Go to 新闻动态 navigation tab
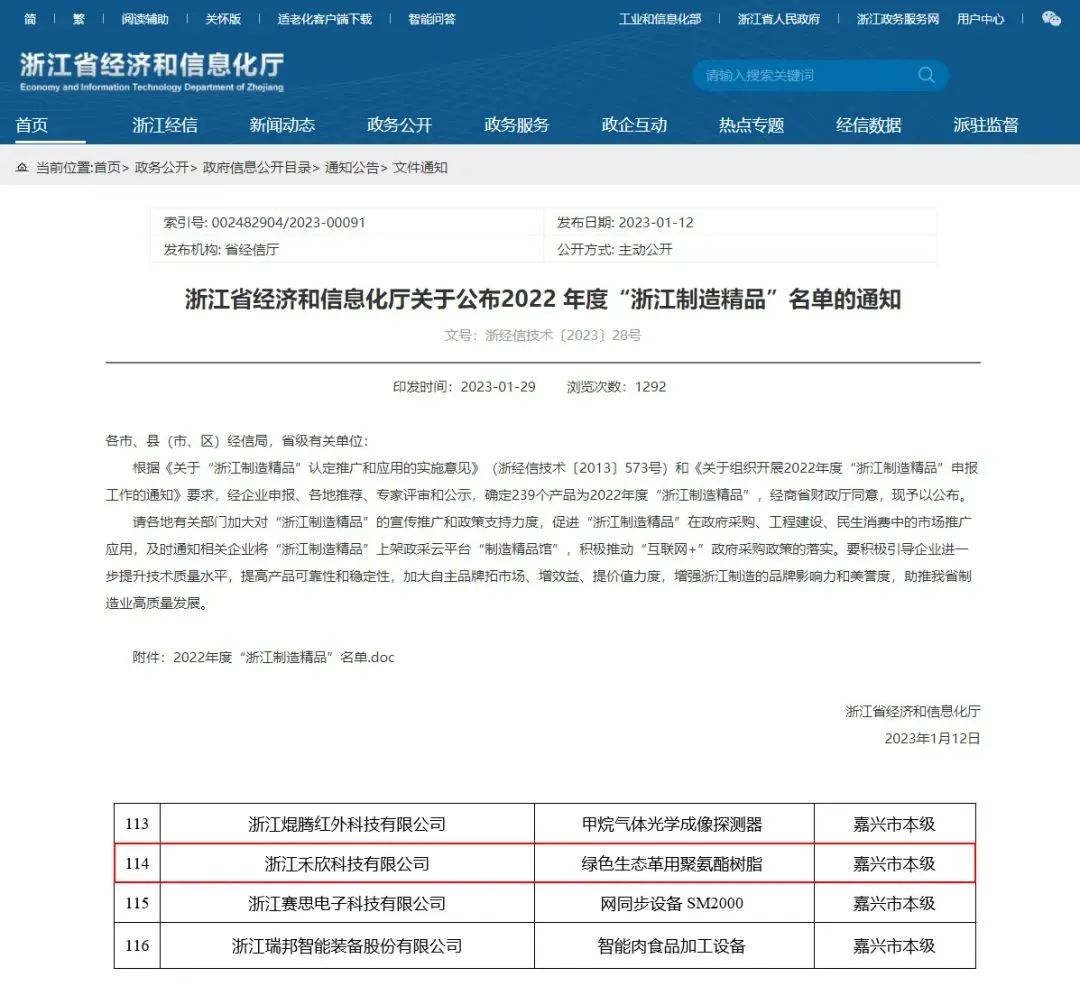 coord(282,125)
